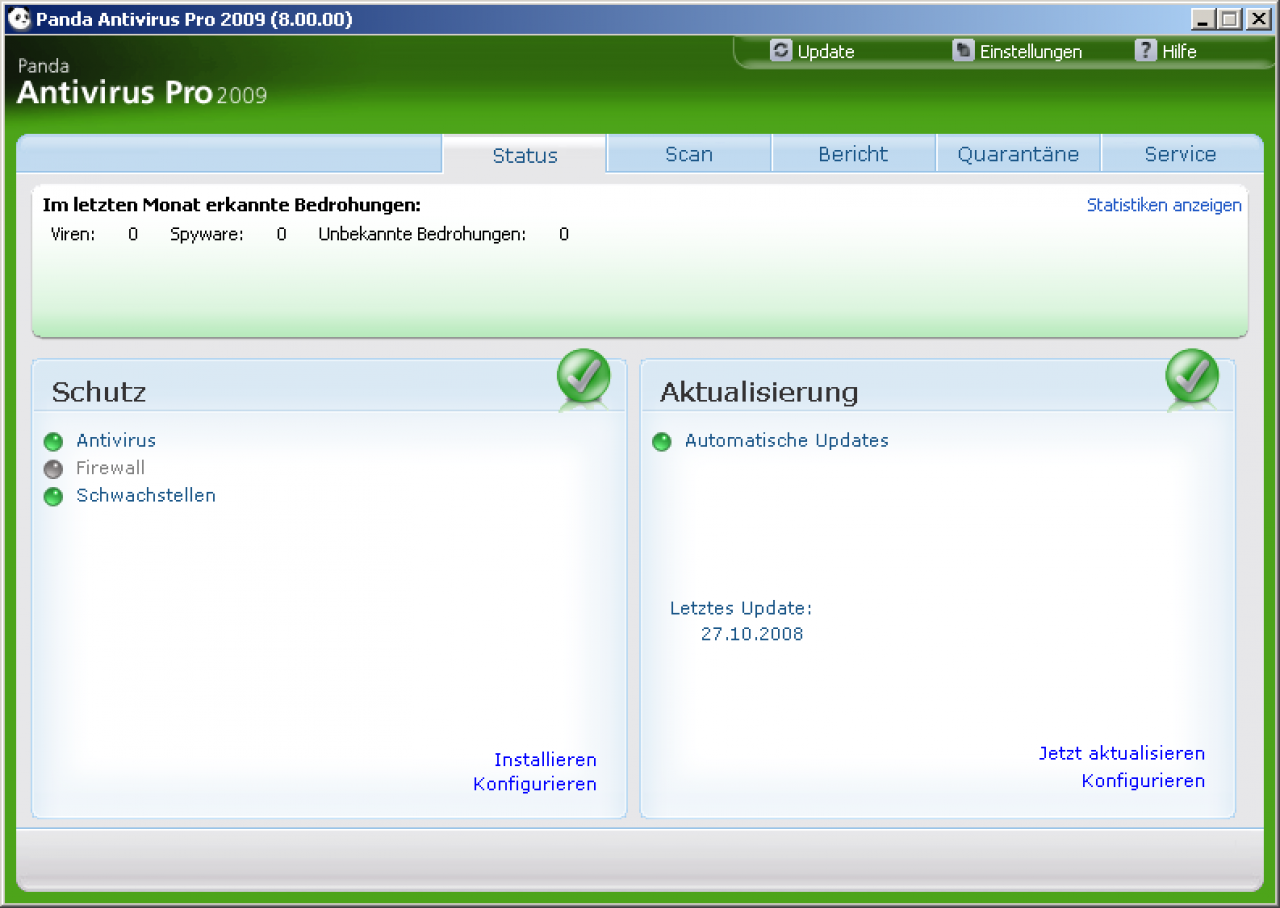The height and width of the screenshot is (908, 1280).
Task: Close the Panda Antivirus window
Action: (x=1257, y=19)
